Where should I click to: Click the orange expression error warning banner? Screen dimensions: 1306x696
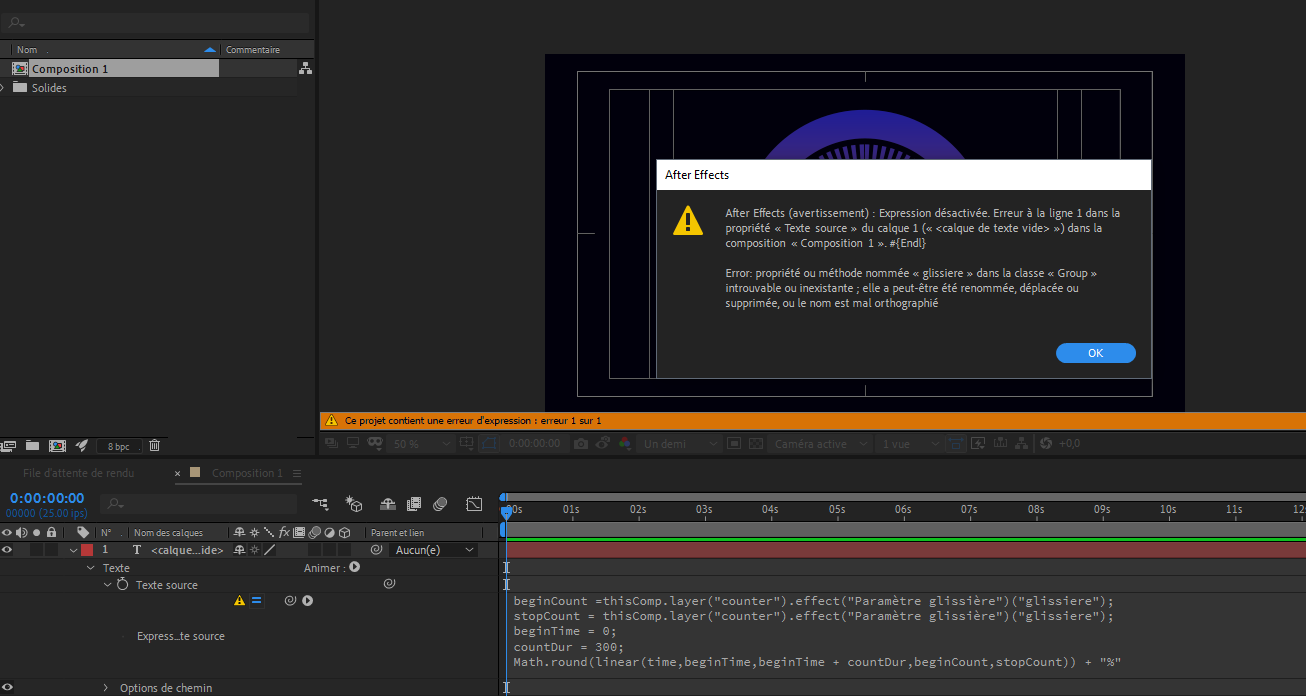813,421
